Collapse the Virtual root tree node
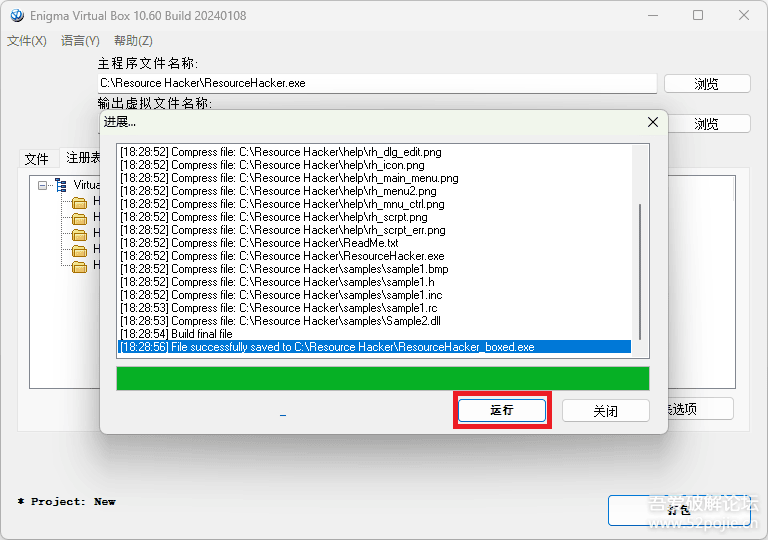 [x=43, y=185]
